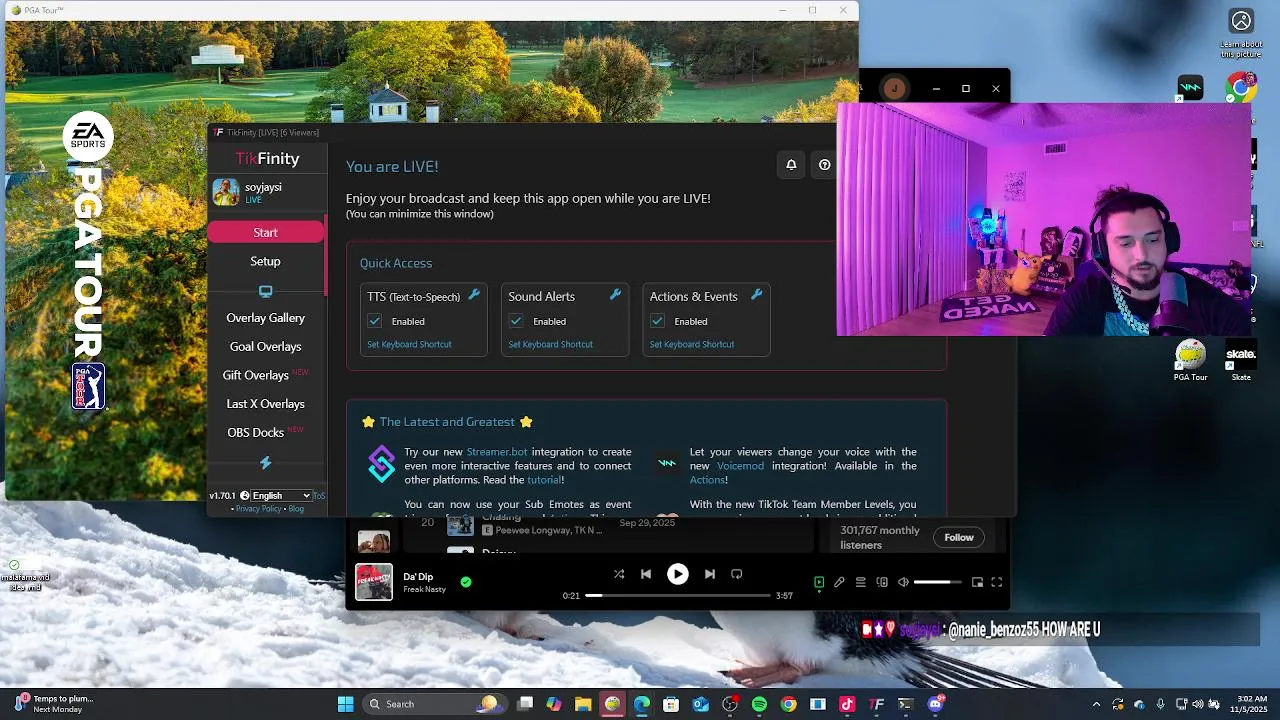Image resolution: width=1280 pixels, height=720 pixels.
Task: Uncheck Actions & Events Enabled checkbox
Action: pos(657,321)
